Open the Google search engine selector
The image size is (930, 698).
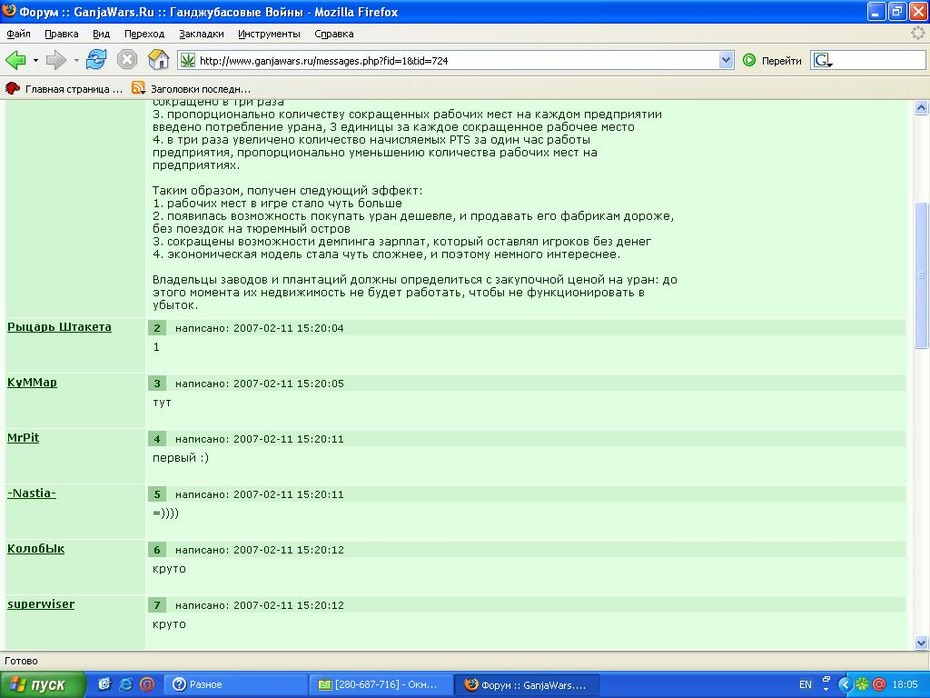(x=823, y=60)
